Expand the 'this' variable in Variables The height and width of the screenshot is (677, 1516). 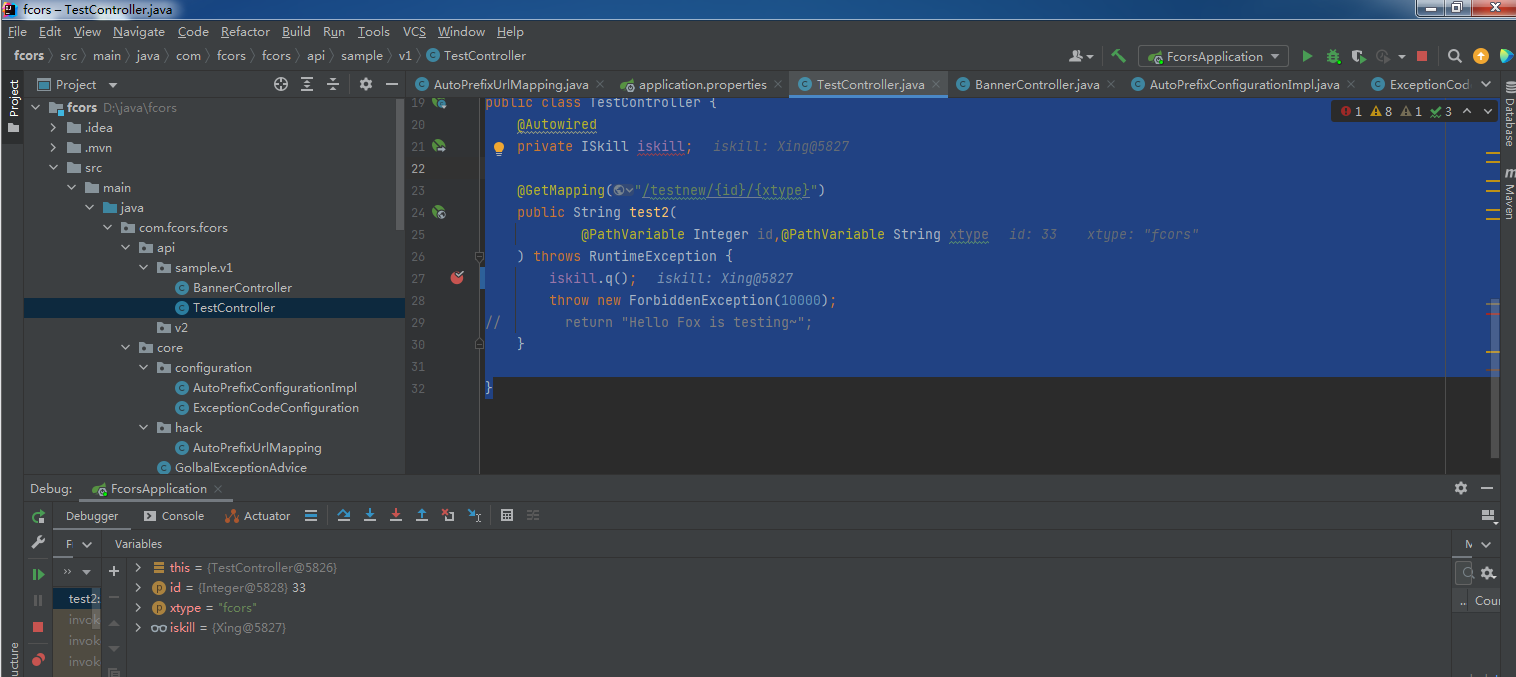tap(138, 568)
